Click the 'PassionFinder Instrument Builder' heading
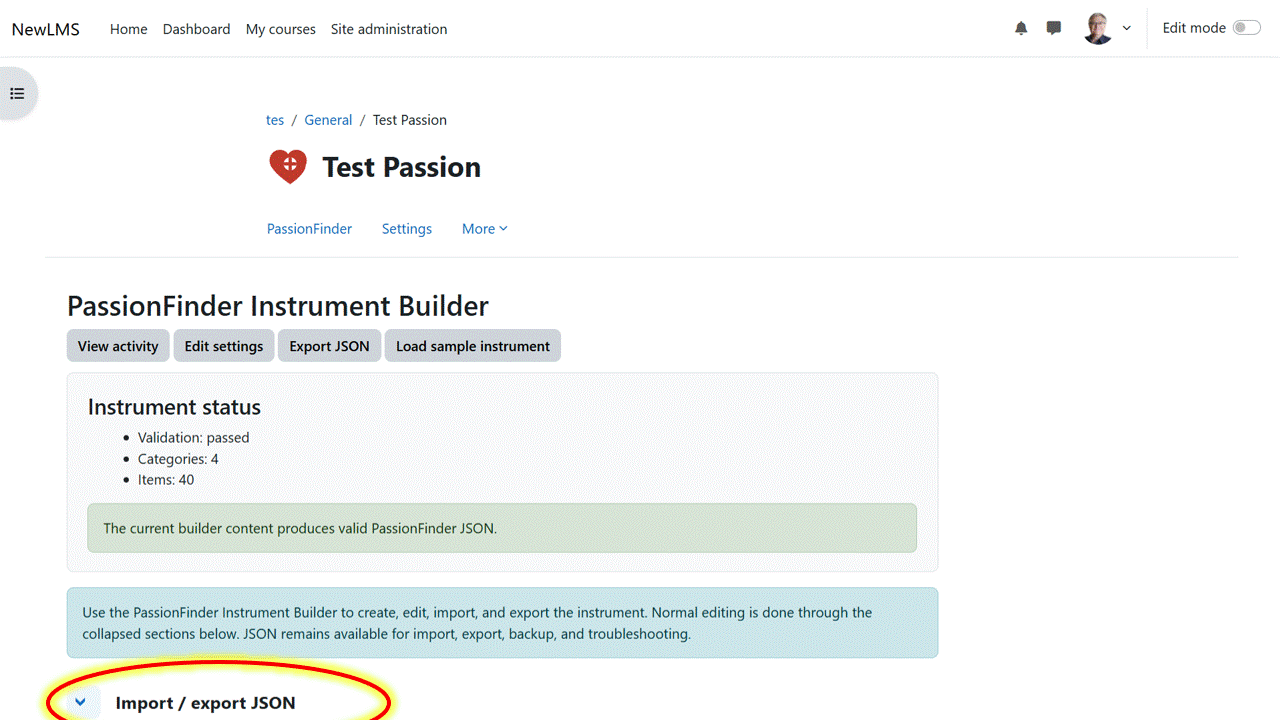 (x=278, y=305)
